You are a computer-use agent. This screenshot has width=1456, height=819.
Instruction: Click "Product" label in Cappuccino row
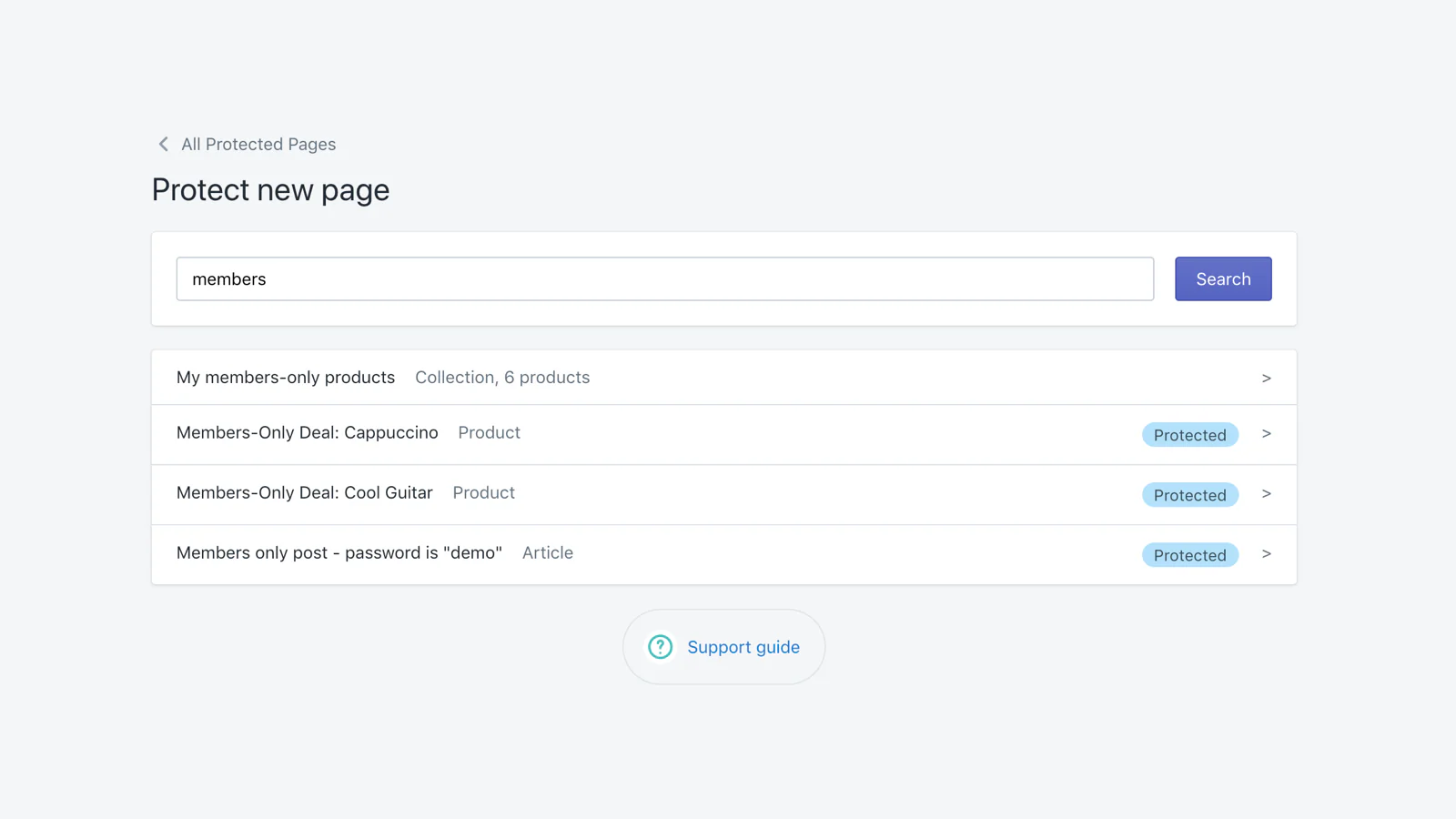(x=489, y=432)
